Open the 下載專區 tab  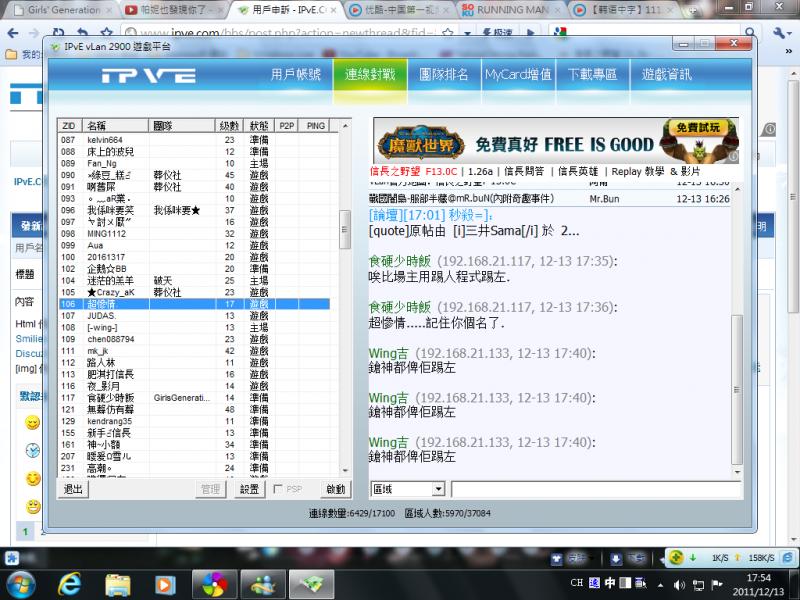pyautogui.click(x=592, y=75)
